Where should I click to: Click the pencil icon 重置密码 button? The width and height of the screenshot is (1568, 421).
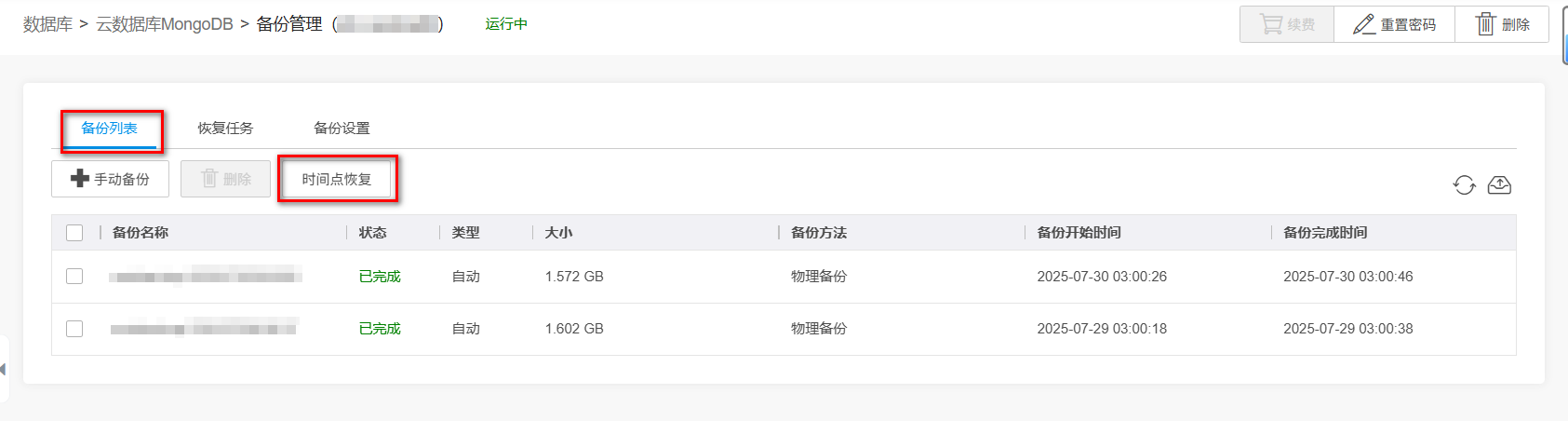tap(1394, 24)
